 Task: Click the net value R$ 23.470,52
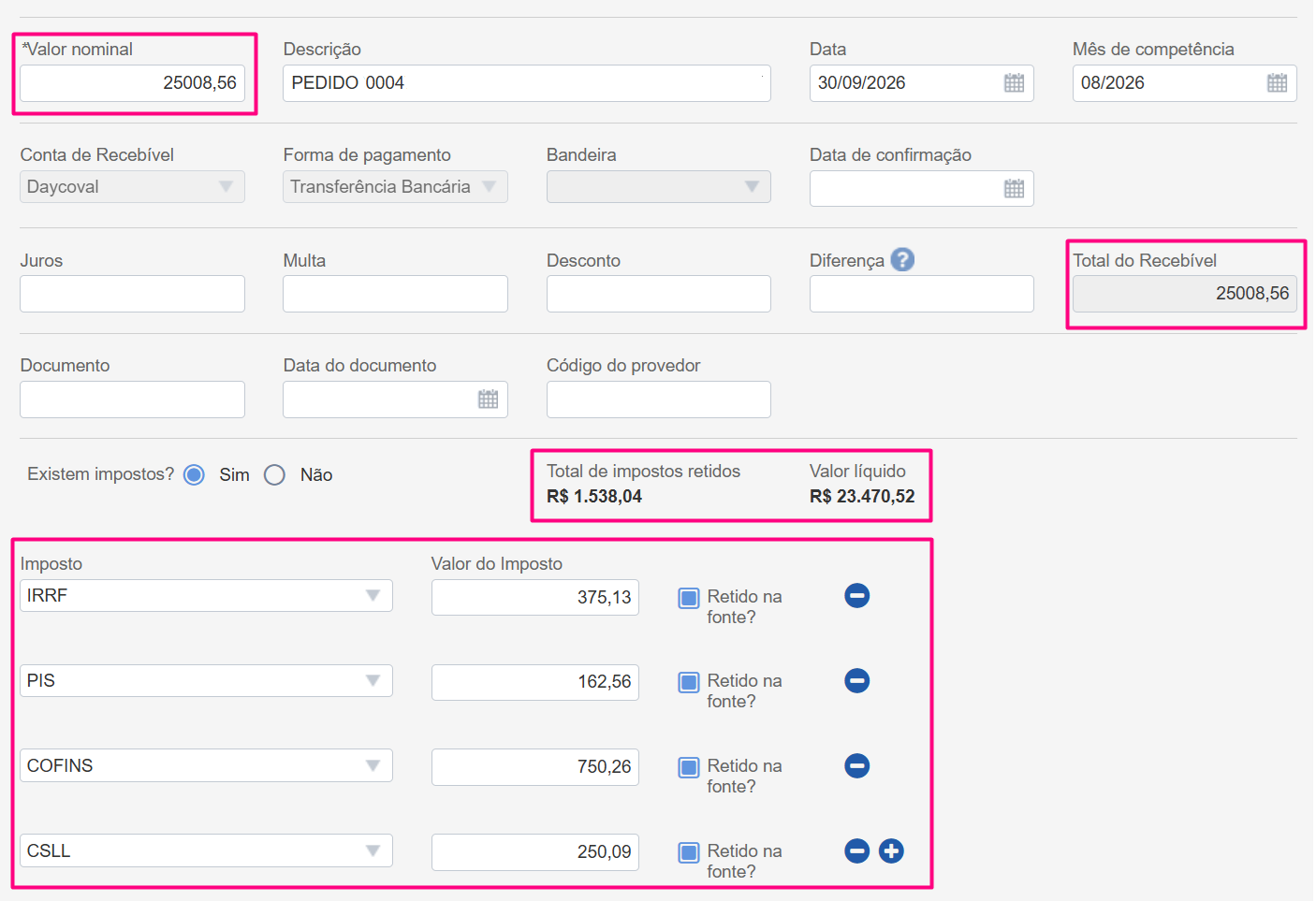[862, 497]
